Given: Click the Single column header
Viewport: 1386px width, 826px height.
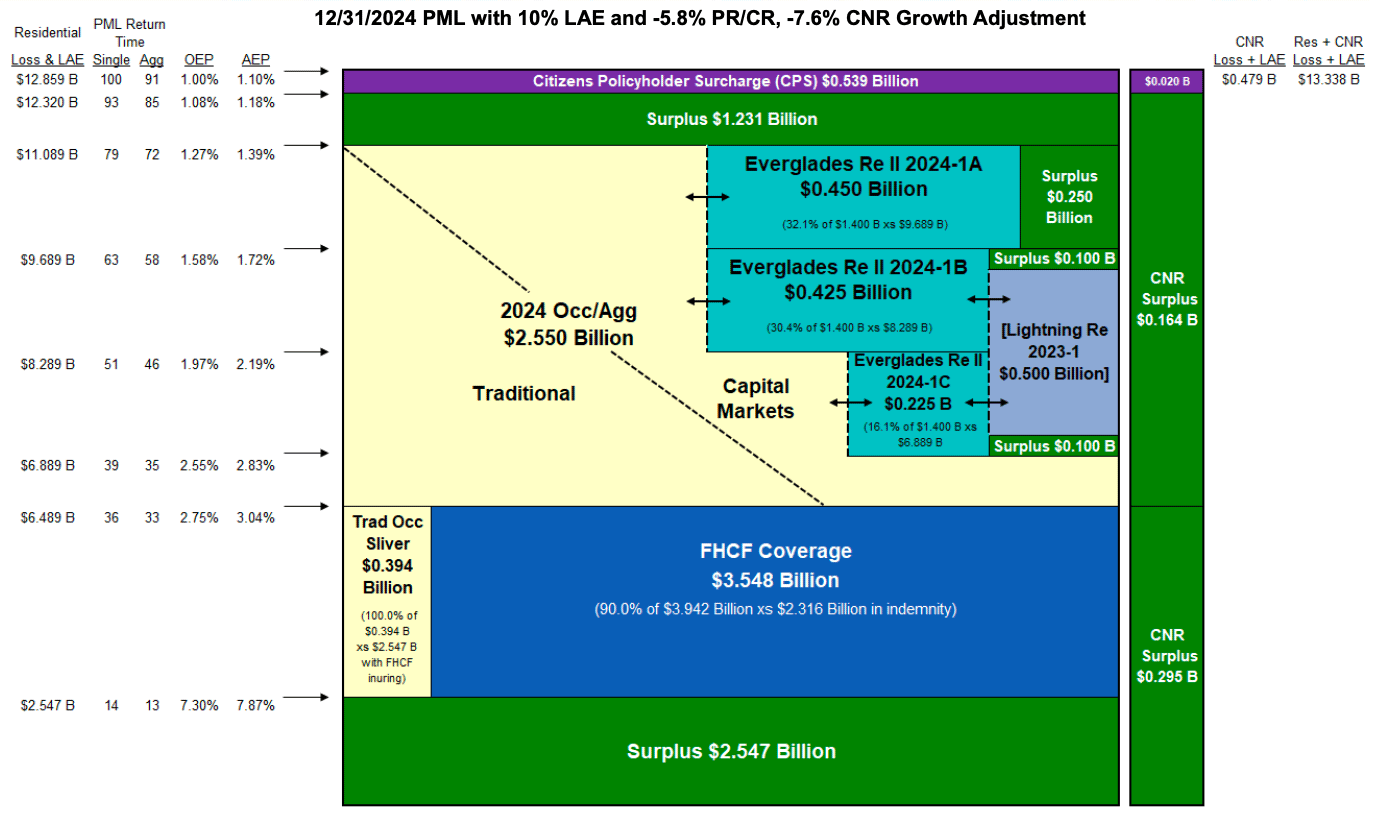Looking at the screenshot, I should 111,60.
